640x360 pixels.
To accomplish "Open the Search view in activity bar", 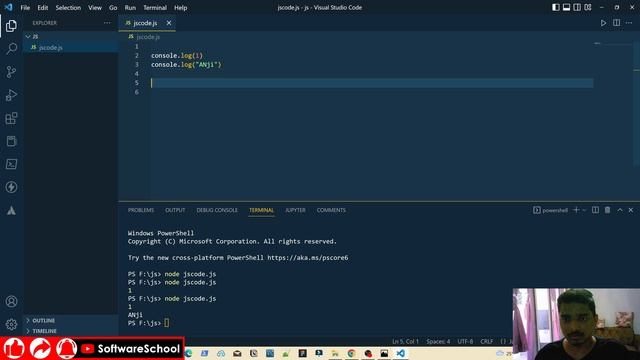I will (x=11, y=49).
